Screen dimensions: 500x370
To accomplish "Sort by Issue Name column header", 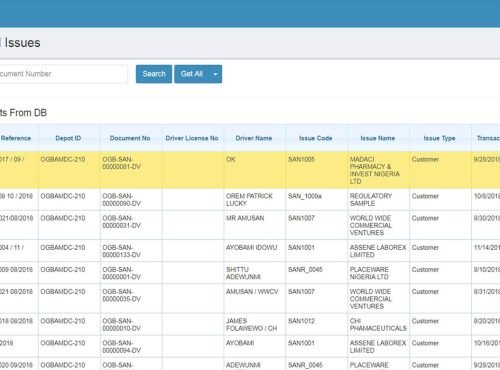I will pos(378,138).
